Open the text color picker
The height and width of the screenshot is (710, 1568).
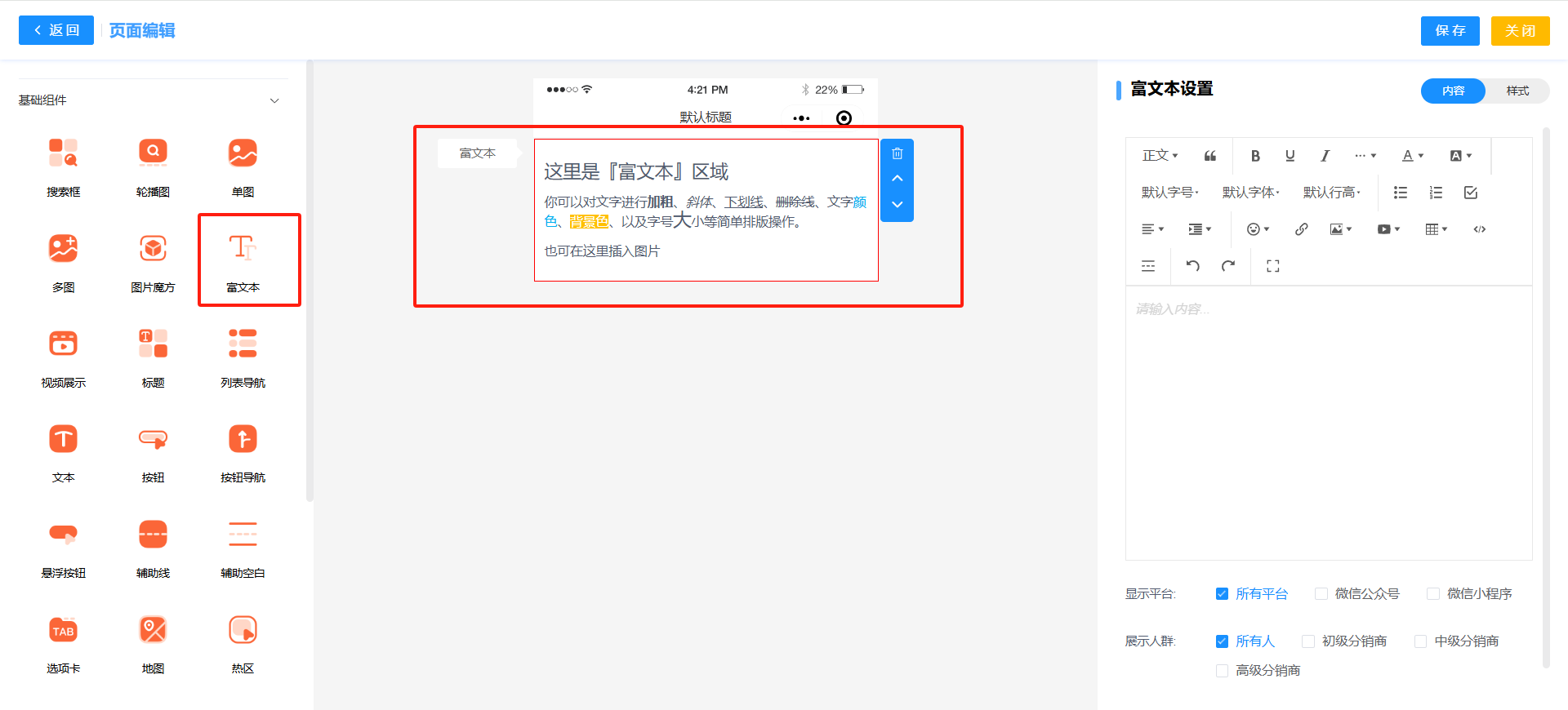(x=1412, y=156)
